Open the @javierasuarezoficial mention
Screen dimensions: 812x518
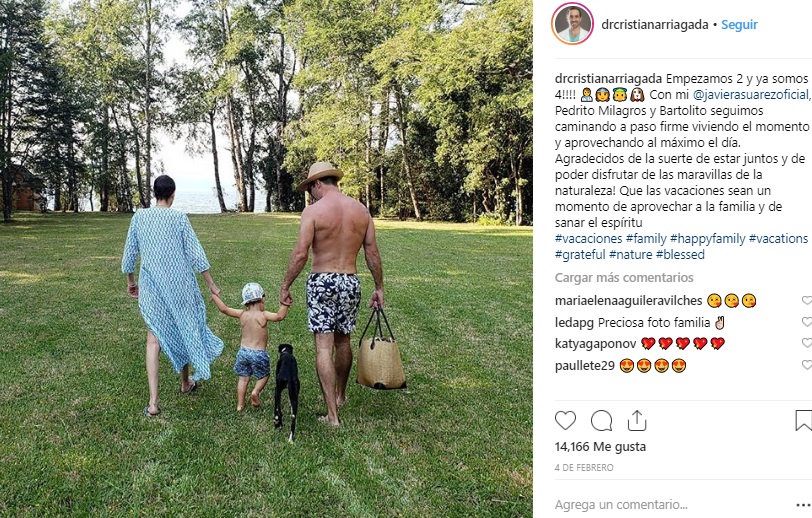[x=750, y=94]
